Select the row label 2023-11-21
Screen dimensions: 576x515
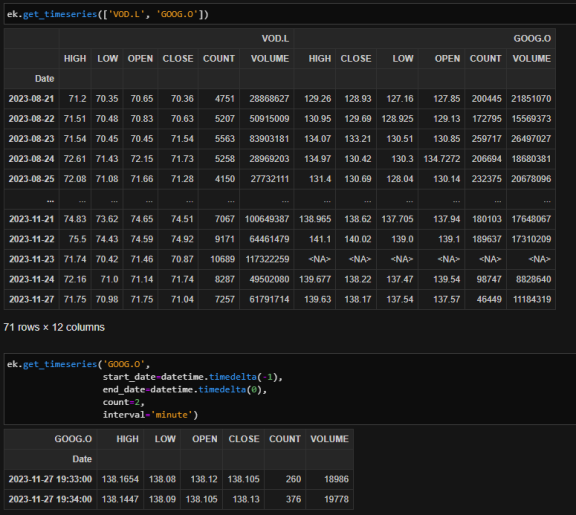pos(31,219)
